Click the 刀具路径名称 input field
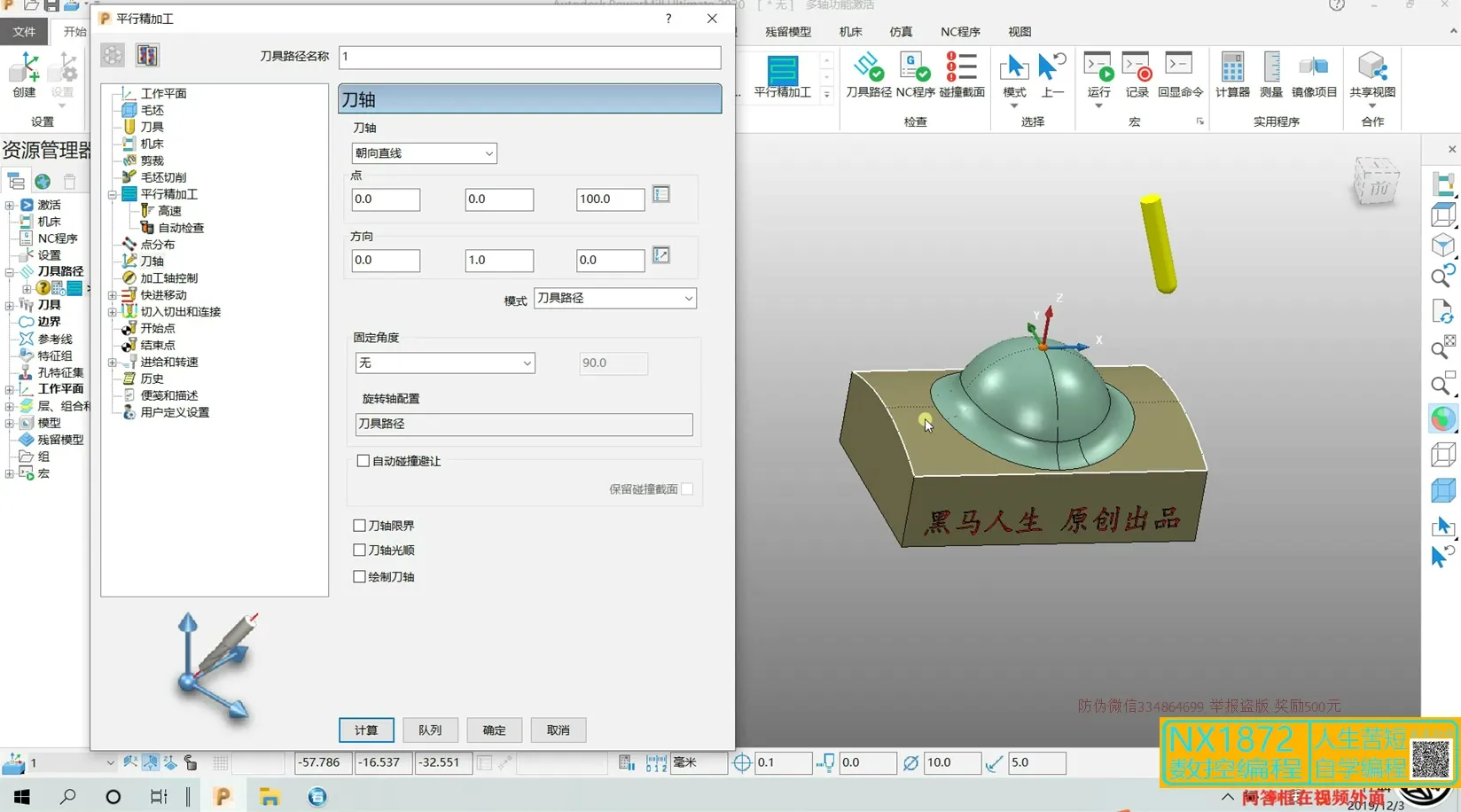This screenshot has width=1461, height=812. [529, 57]
